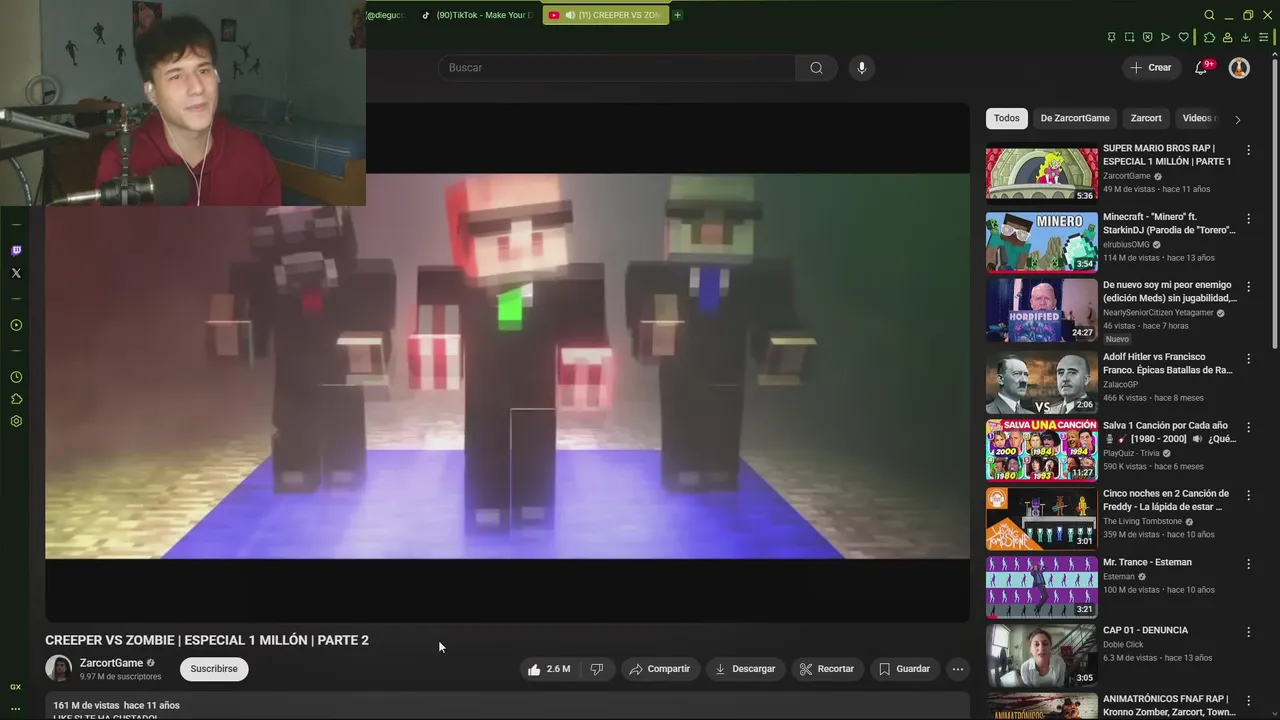Open more options for Adolf Hitler vs Francisco Franco
This screenshot has height=720, width=1280.
(x=1248, y=358)
